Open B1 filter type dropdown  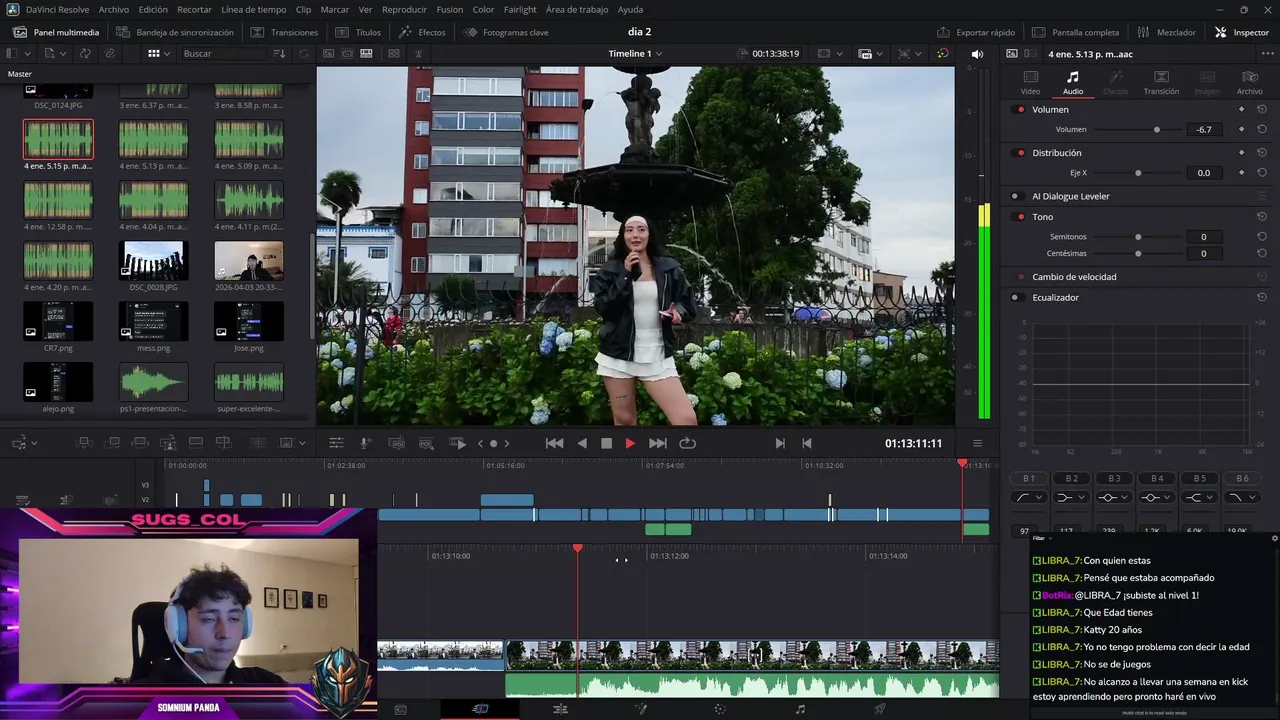[1029, 497]
